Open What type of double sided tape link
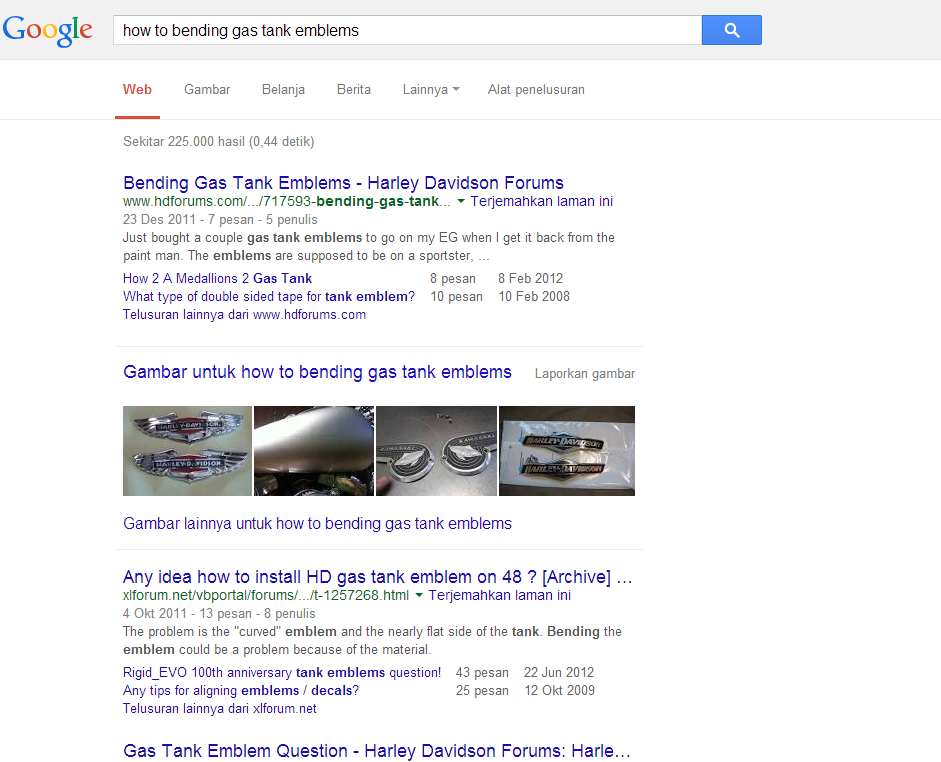Image resolution: width=941 pixels, height=762 pixels. click(269, 296)
